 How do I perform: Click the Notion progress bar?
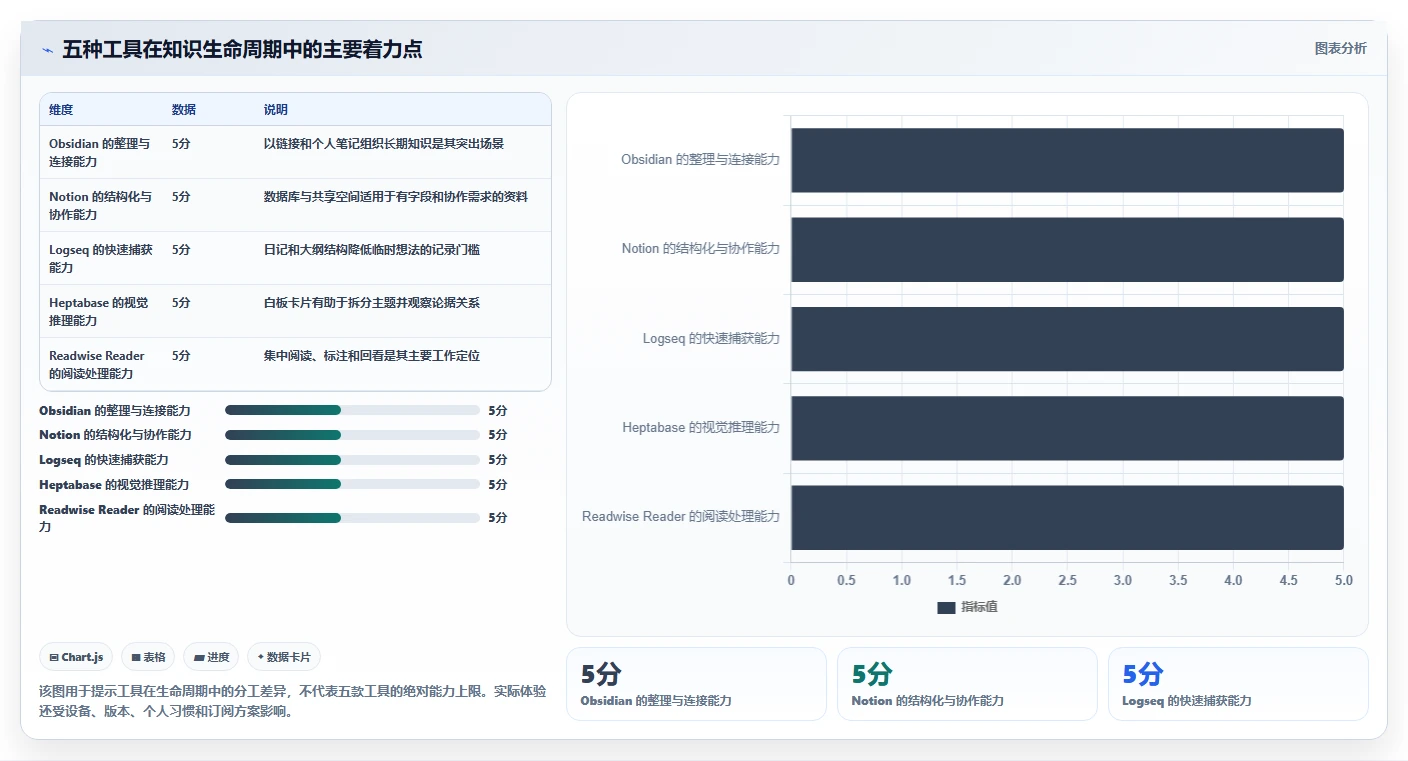point(352,435)
